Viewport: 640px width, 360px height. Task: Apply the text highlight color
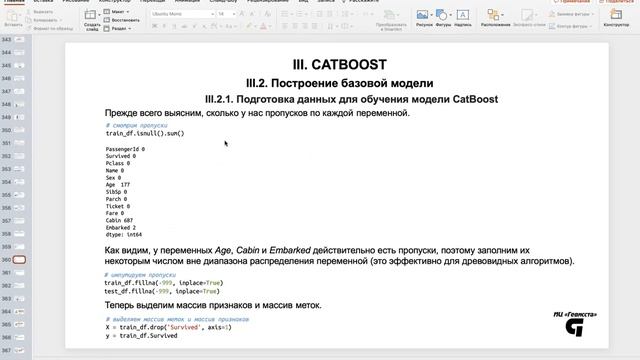tap(249, 27)
